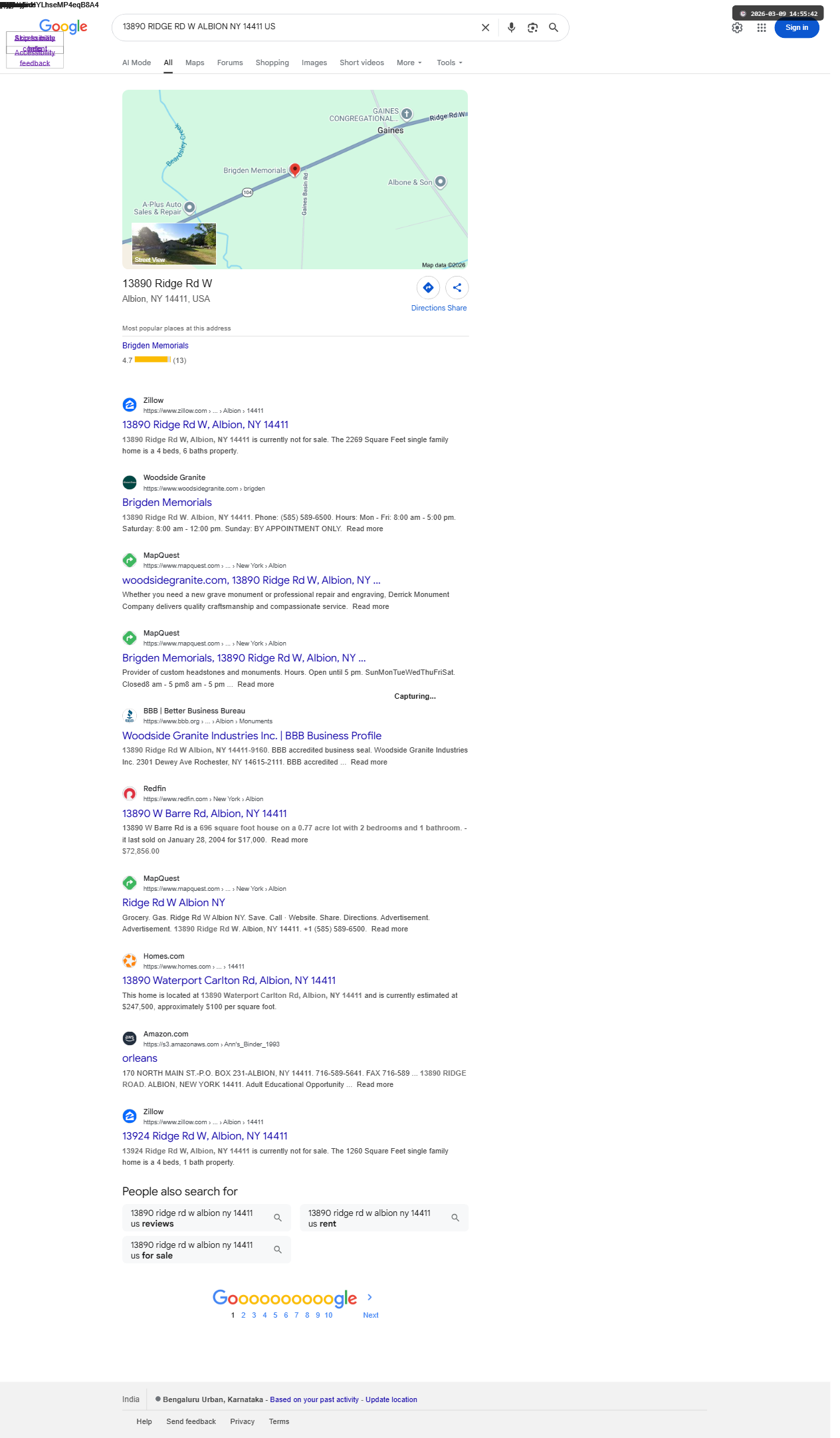Screen dimensions: 840x1438
Task: Select Albone & Son map marker
Action: click(x=441, y=181)
